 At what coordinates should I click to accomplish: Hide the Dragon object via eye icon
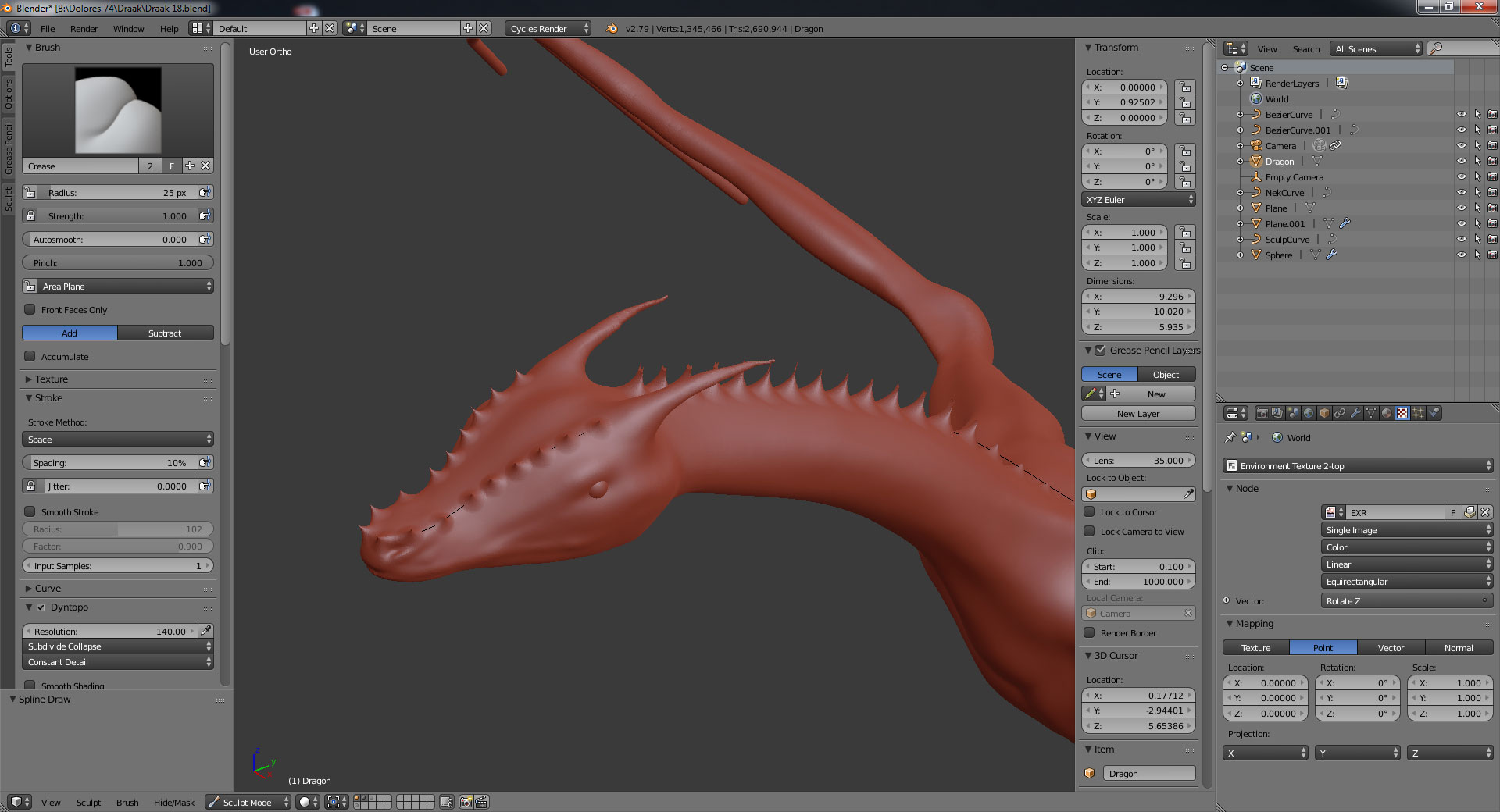(1461, 162)
